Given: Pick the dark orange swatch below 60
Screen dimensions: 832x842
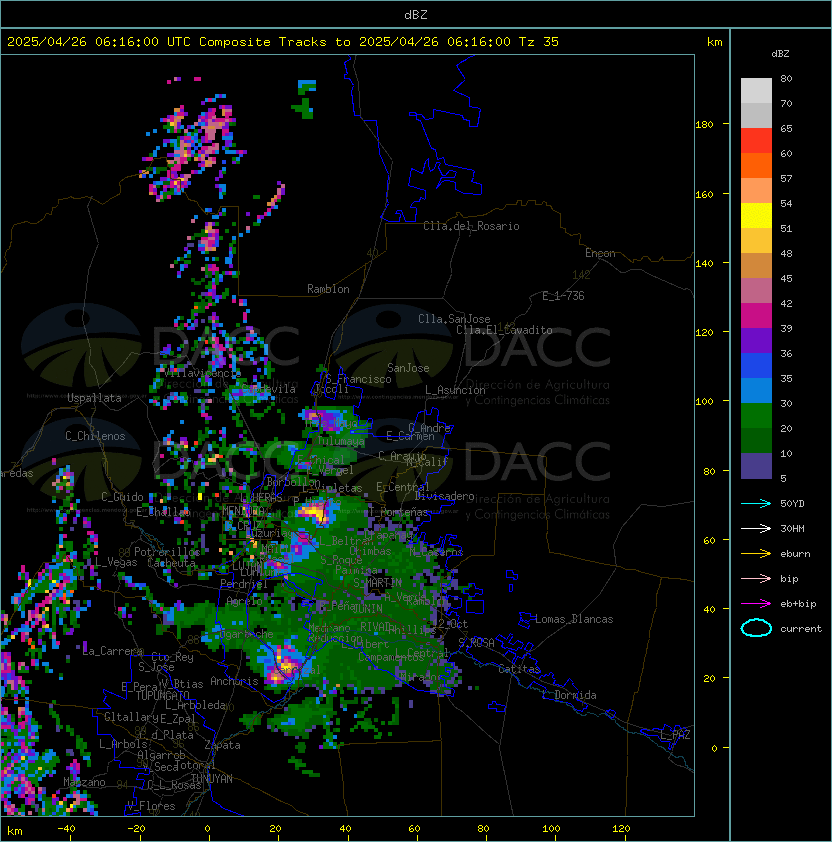Looking at the screenshot, I should 756,165.
